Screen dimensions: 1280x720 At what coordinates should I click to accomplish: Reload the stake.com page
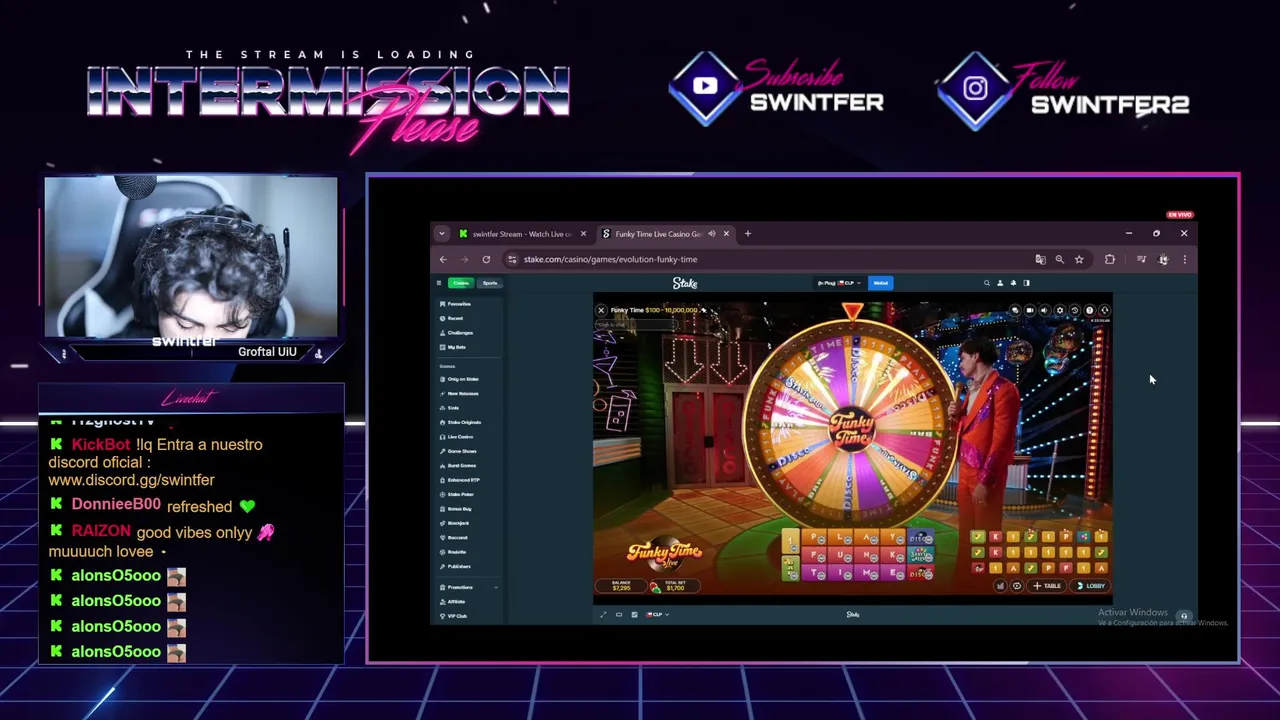pos(486,259)
